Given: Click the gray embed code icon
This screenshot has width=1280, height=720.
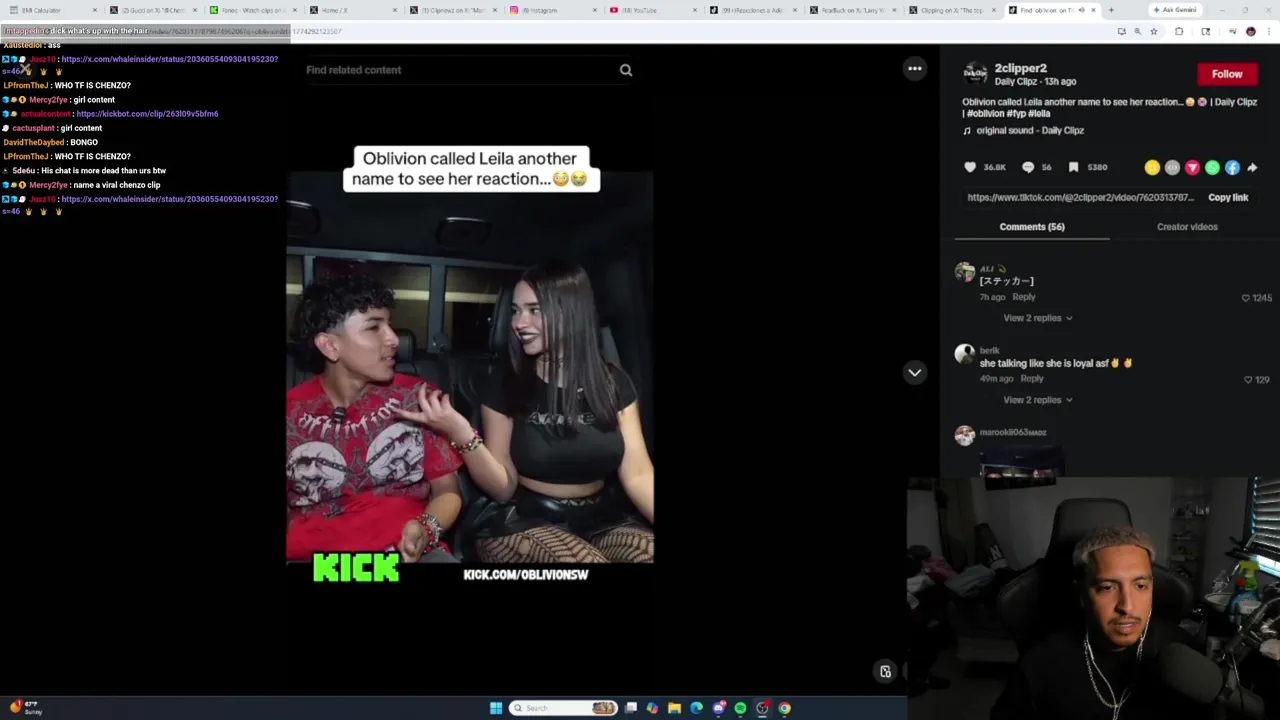Looking at the screenshot, I should (1172, 168).
